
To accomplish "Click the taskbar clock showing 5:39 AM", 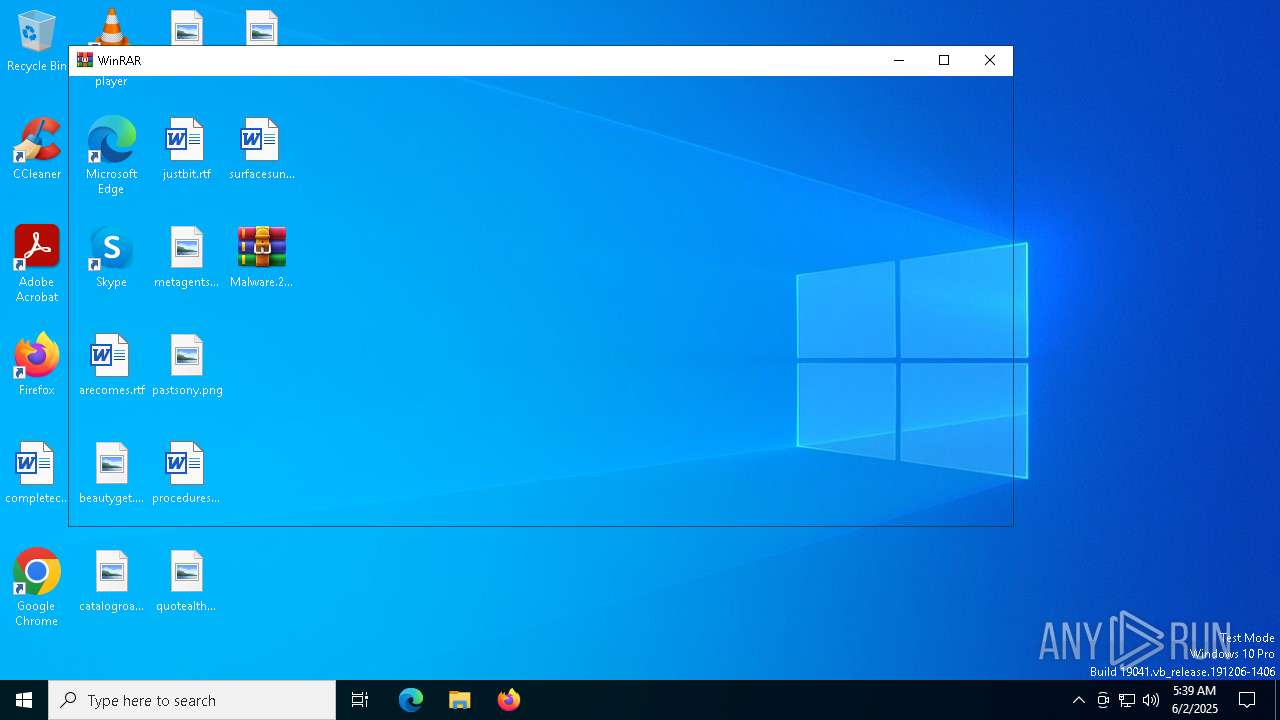I will pos(1195,700).
